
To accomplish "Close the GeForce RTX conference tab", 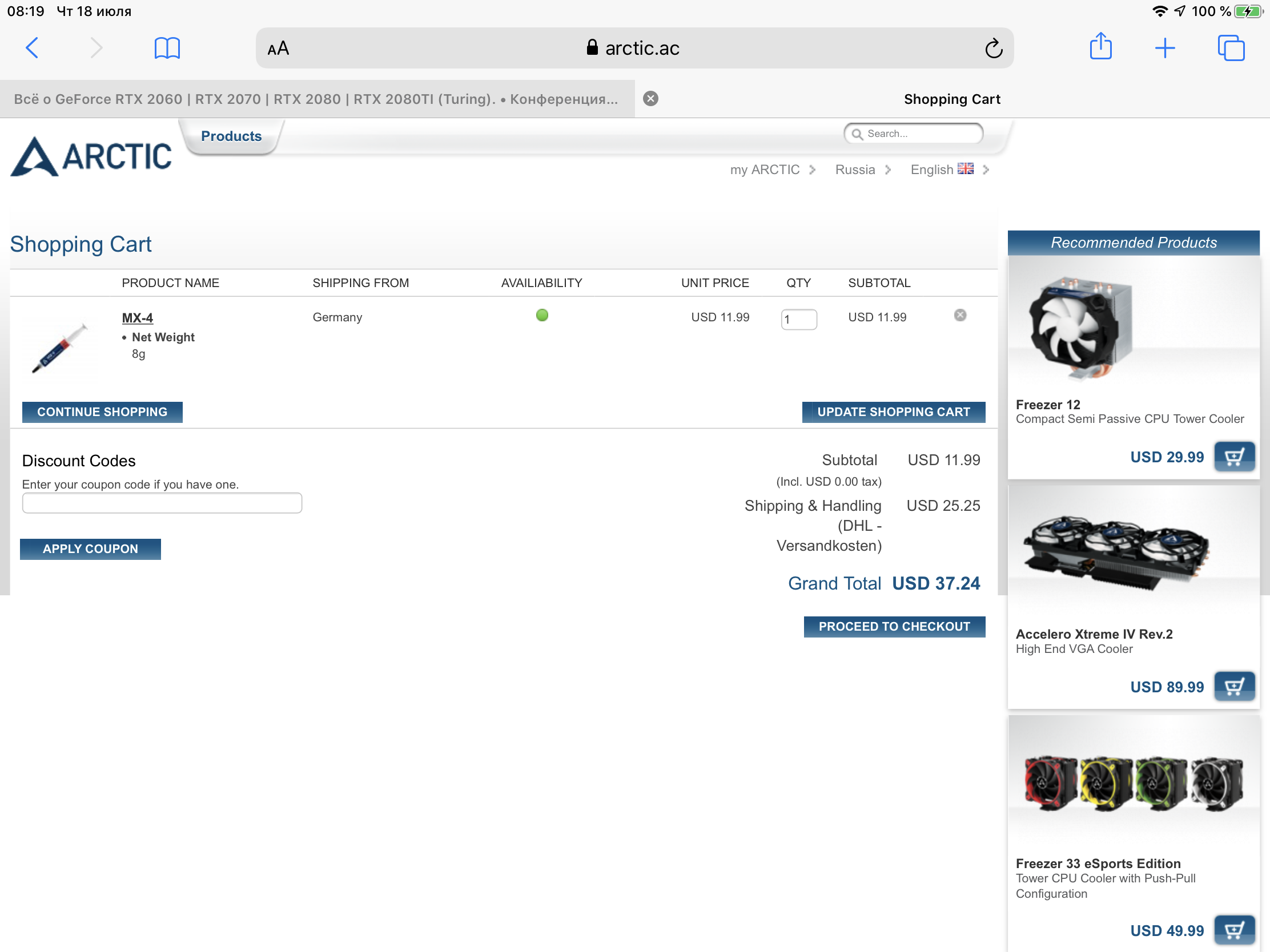I will [650, 99].
